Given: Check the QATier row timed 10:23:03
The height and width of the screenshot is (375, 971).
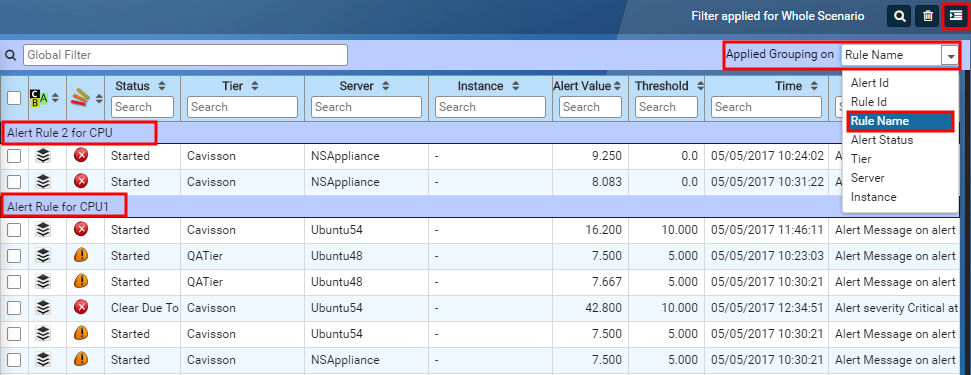Looking at the screenshot, I should (x=14, y=256).
